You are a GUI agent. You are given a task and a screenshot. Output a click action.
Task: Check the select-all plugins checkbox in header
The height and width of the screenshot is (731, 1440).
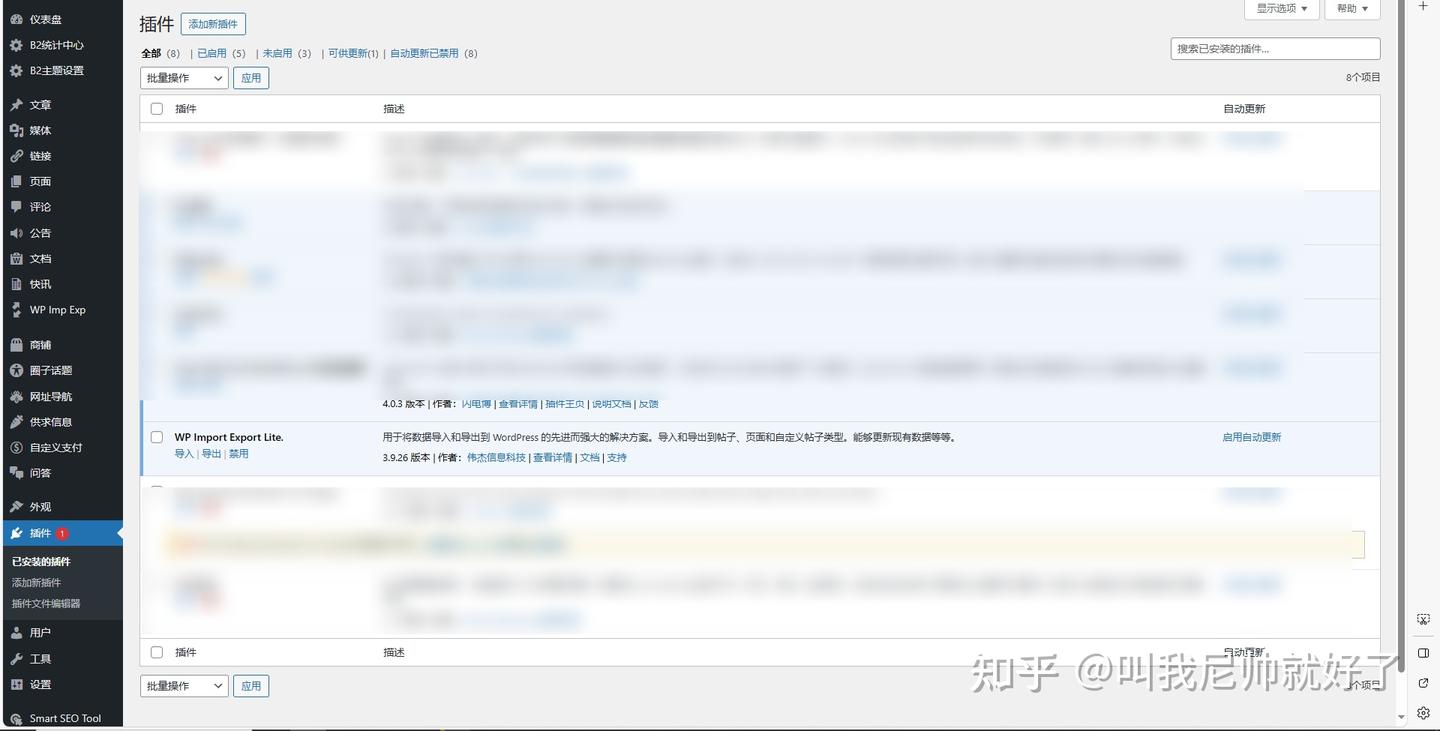click(156, 108)
